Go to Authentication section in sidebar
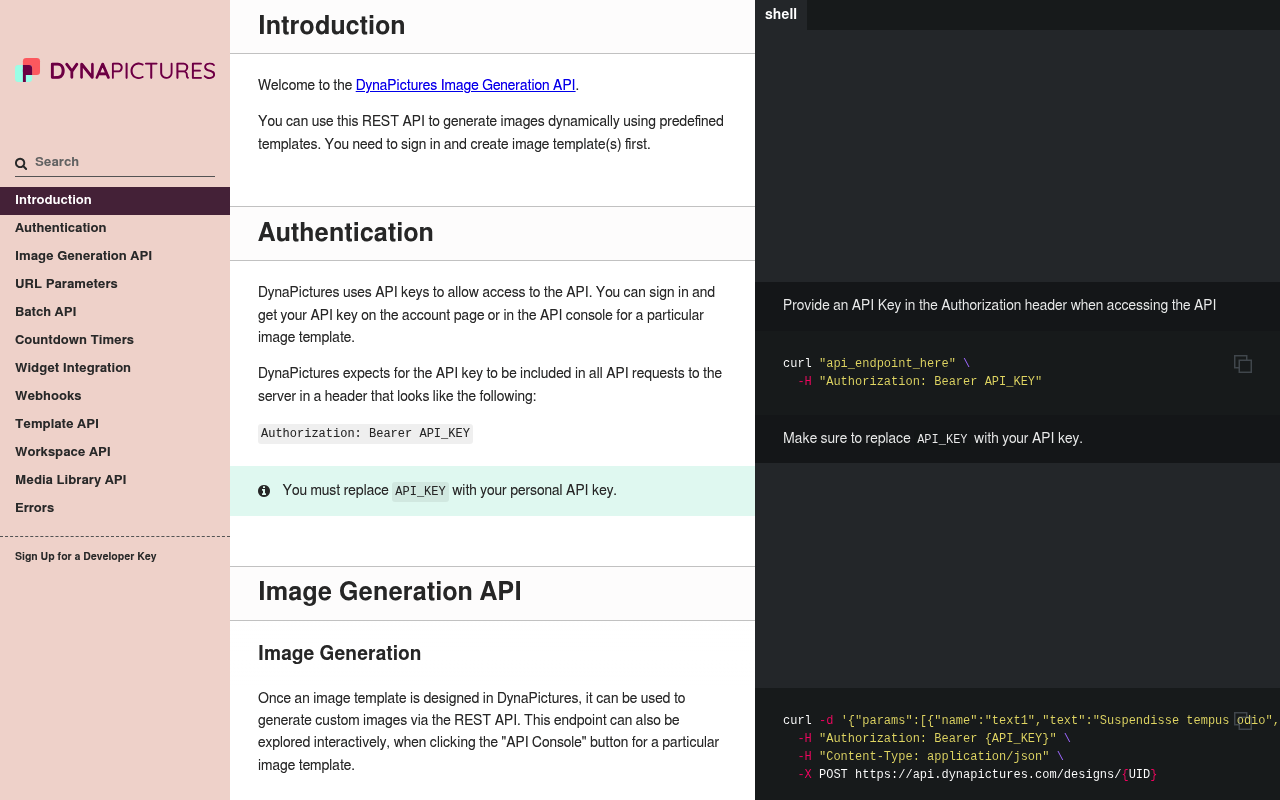Image resolution: width=1280 pixels, height=800 pixels. (x=115, y=228)
